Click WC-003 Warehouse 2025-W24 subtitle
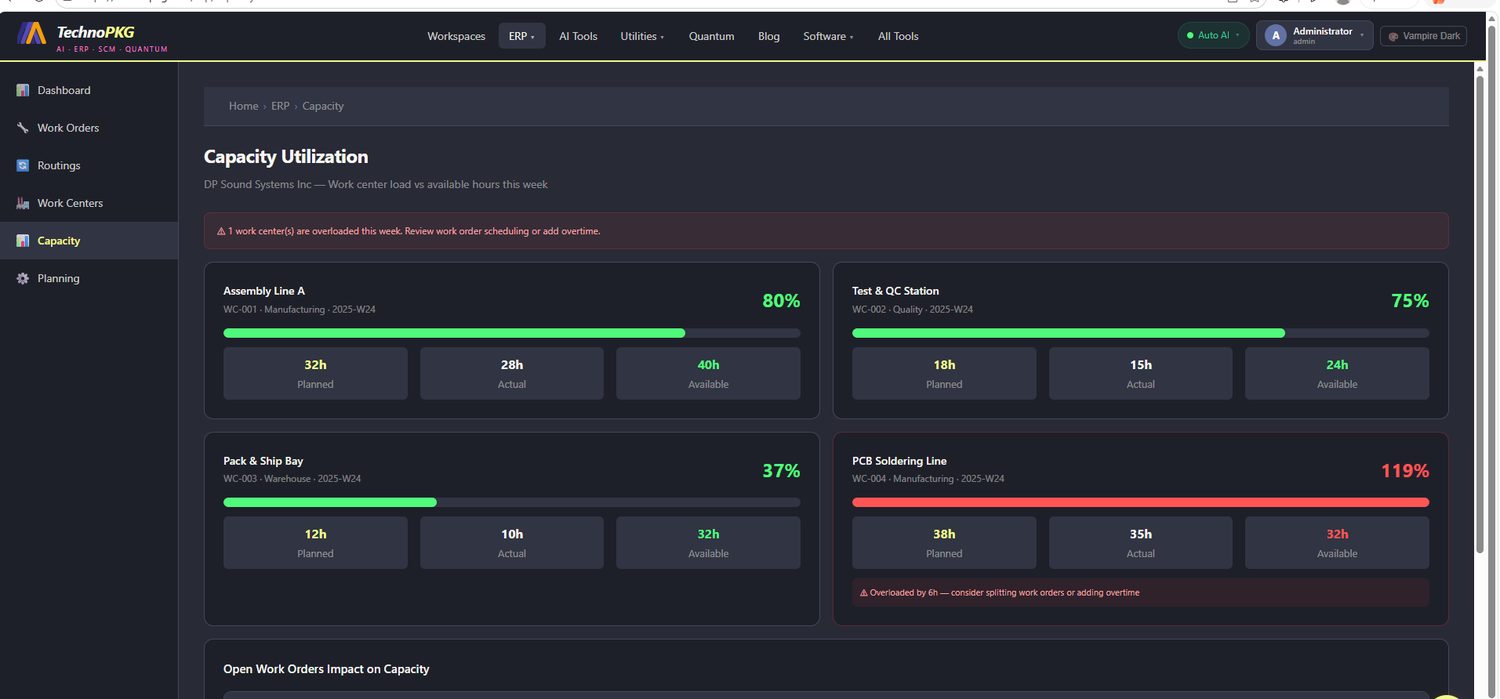Screen dimensions: 1500x699 pos(292,479)
